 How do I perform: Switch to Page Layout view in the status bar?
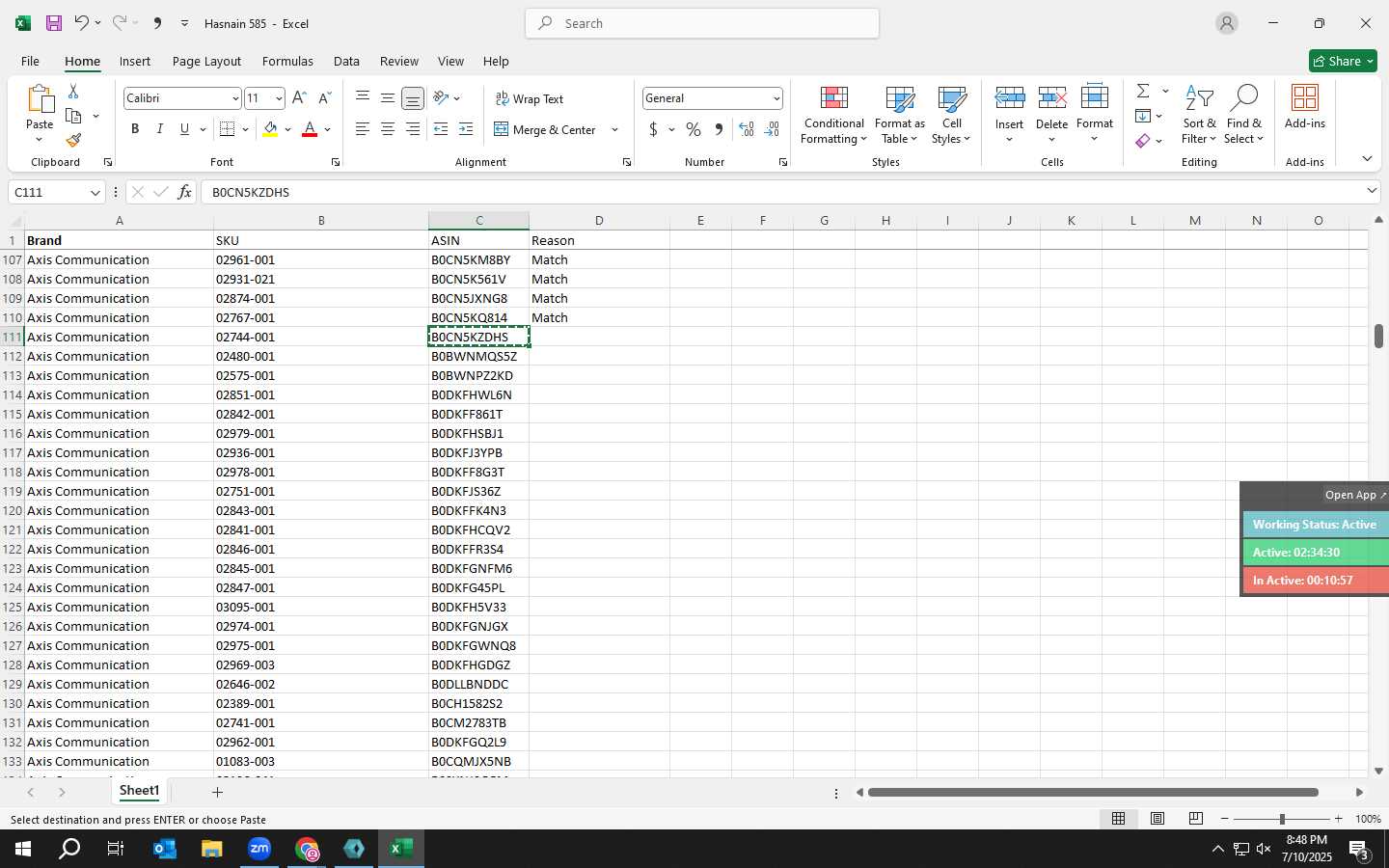click(1157, 819)
